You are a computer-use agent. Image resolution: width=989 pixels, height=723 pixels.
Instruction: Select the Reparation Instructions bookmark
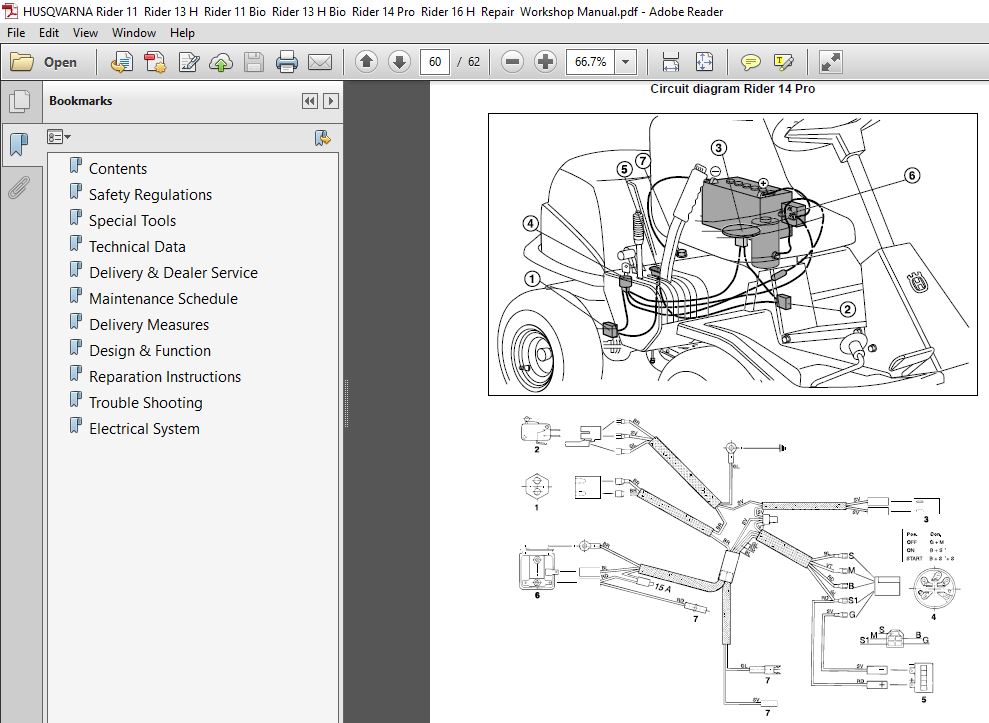[x=165, y=377]
